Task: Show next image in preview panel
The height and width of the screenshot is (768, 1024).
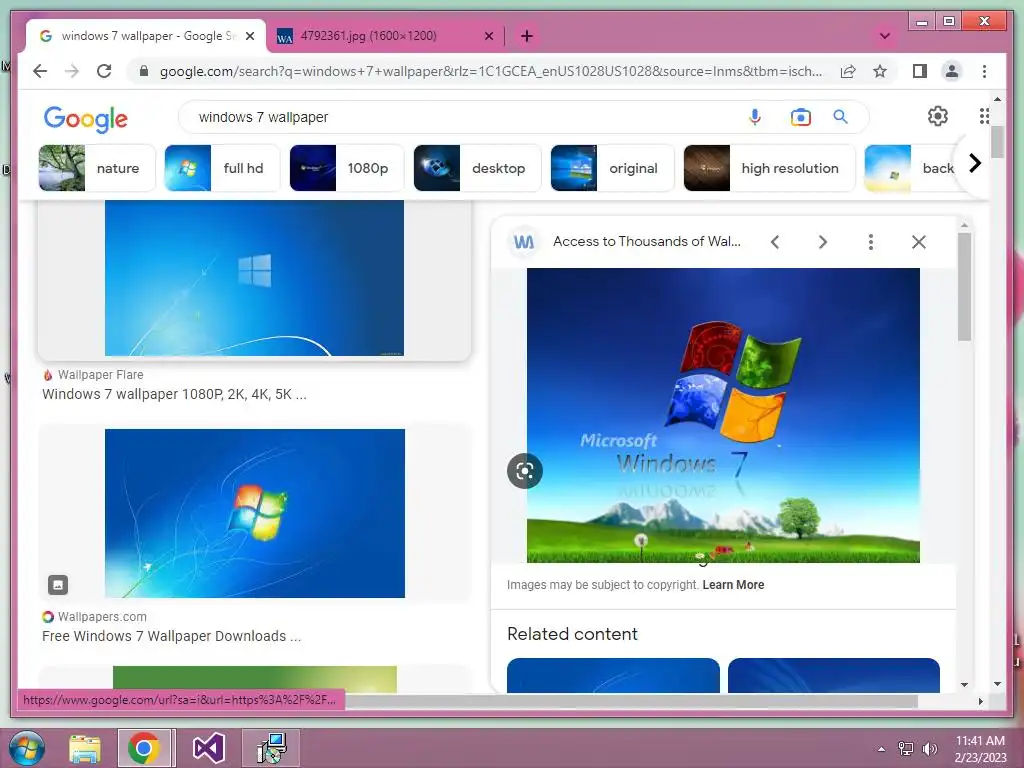Action: (823, 242)
